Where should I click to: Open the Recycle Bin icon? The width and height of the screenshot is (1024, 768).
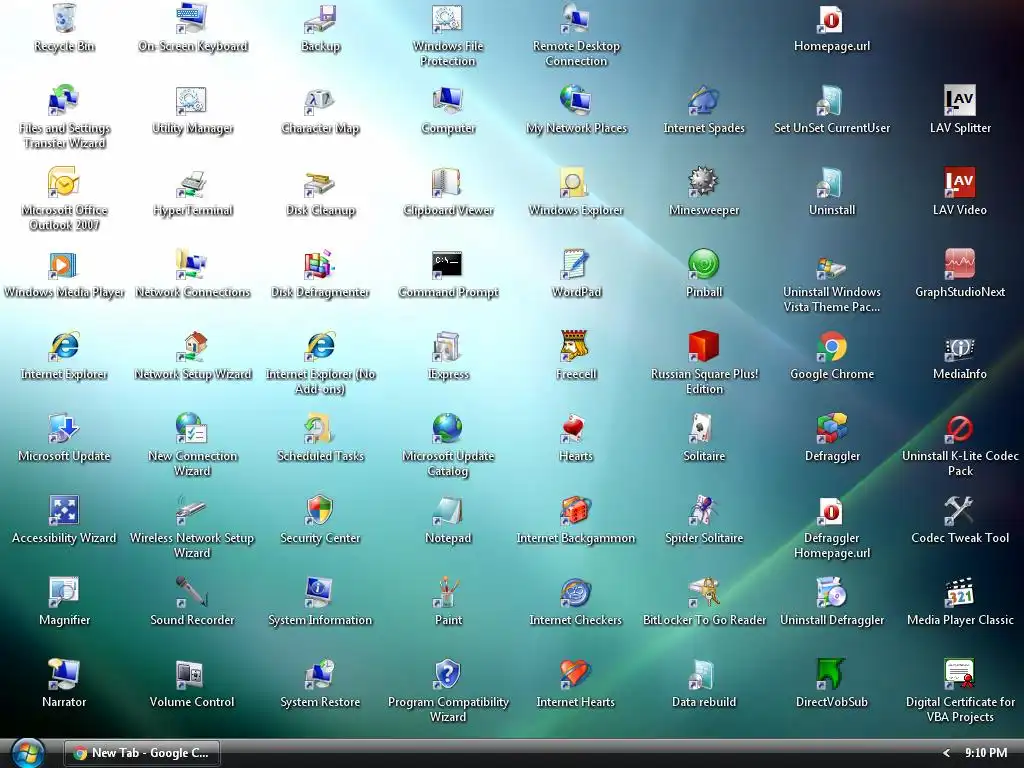[64, 18]
